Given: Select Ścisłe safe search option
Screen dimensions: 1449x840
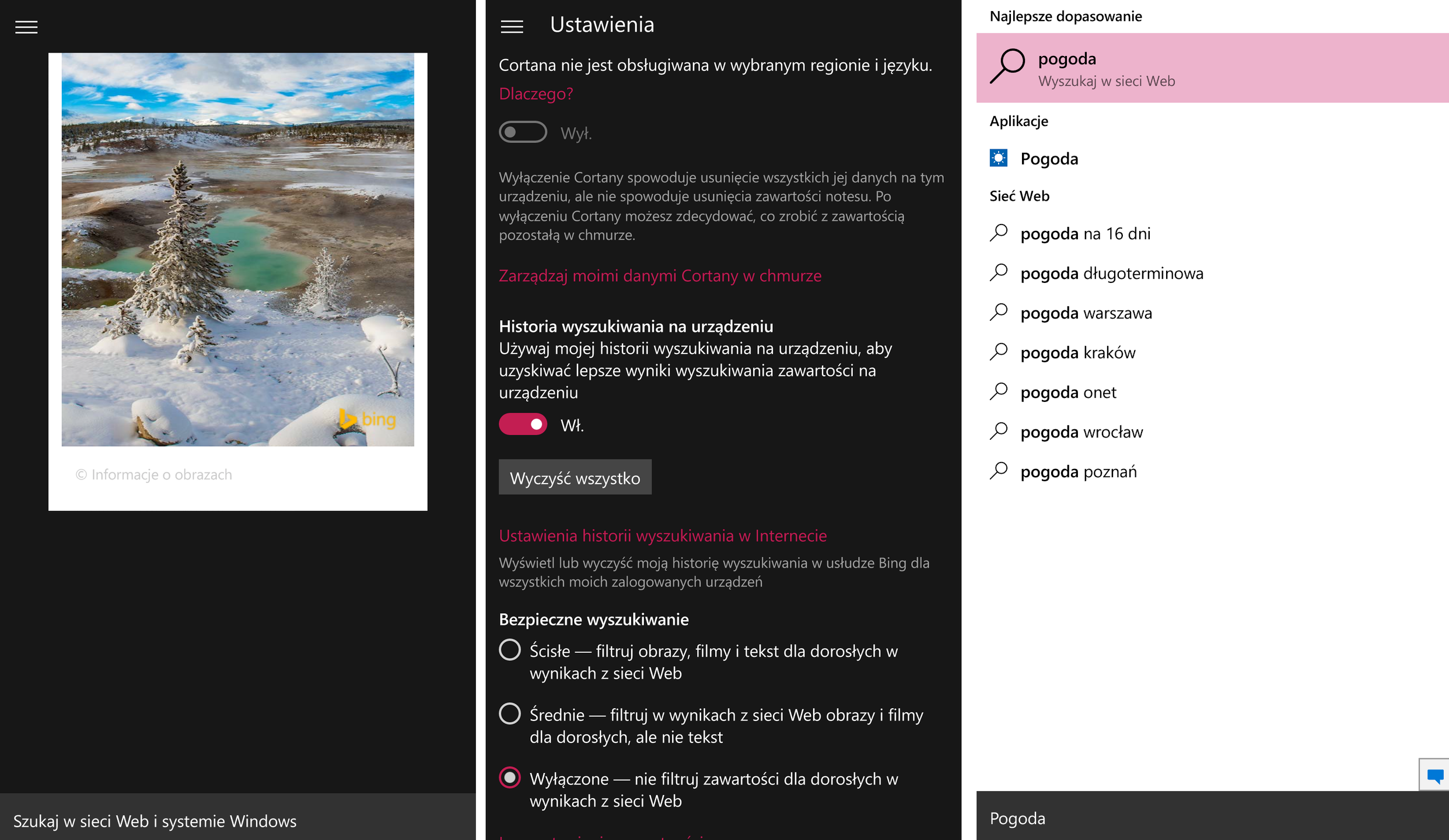Looking at the screenshot, I should coord(510,650).
